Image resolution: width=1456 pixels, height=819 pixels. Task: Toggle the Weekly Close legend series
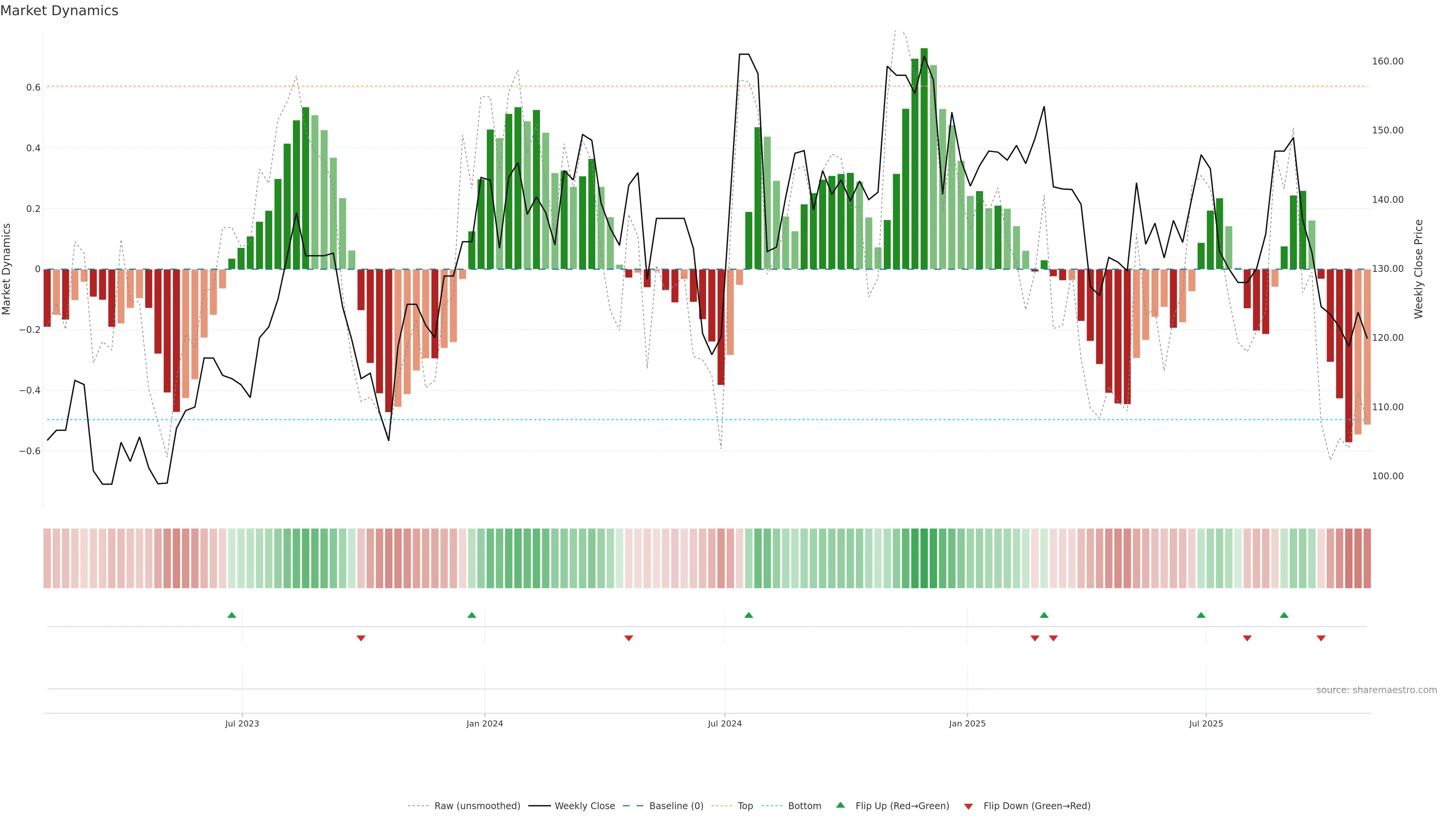(584, 806)
